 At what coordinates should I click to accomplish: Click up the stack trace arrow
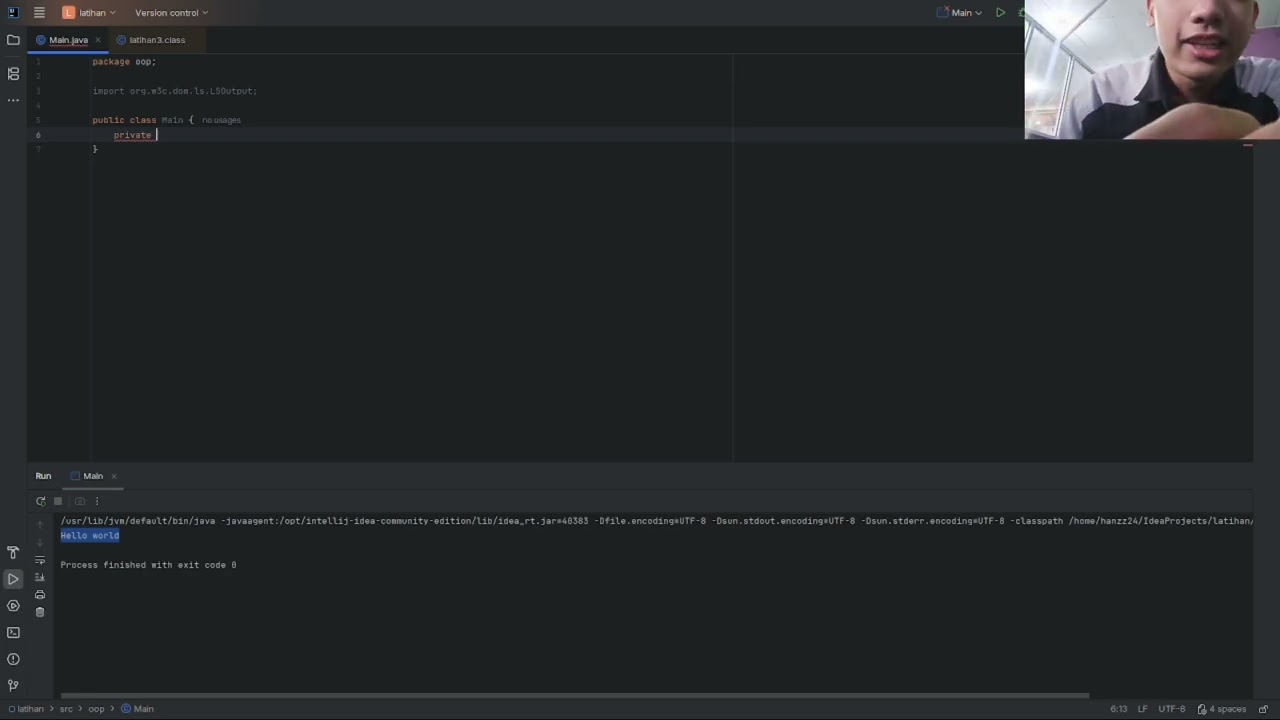click(40, 524)
